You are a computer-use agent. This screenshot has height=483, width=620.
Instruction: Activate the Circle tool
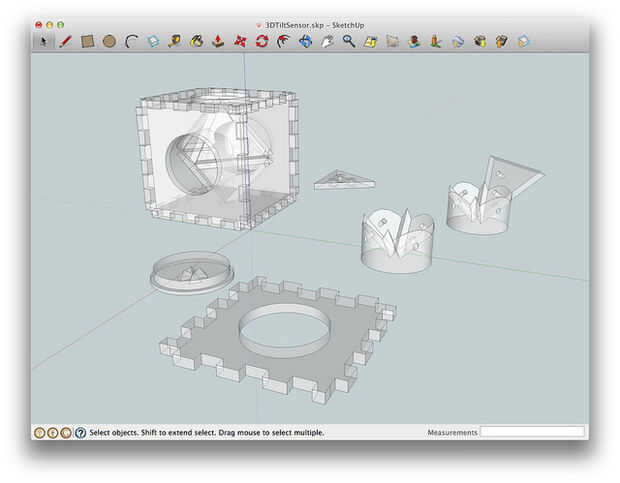pos(109,41)
